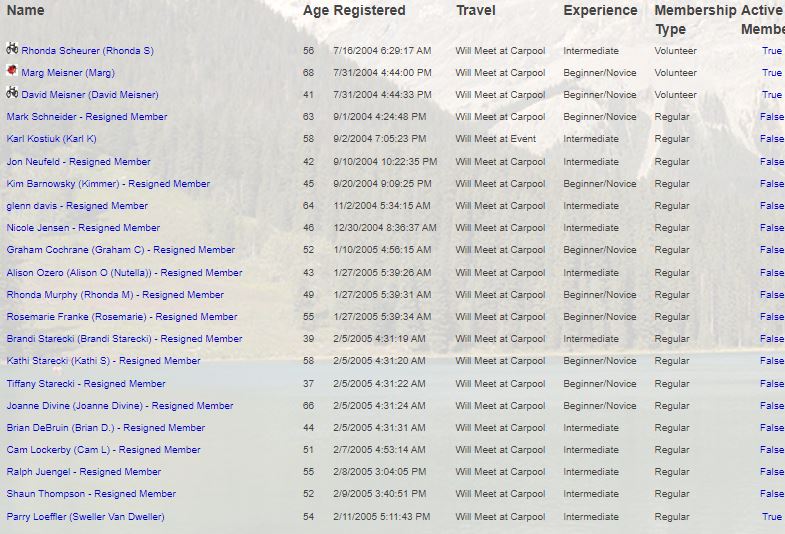Click the ladybug icon beside Marg Meisner

[x=12, y=71]
